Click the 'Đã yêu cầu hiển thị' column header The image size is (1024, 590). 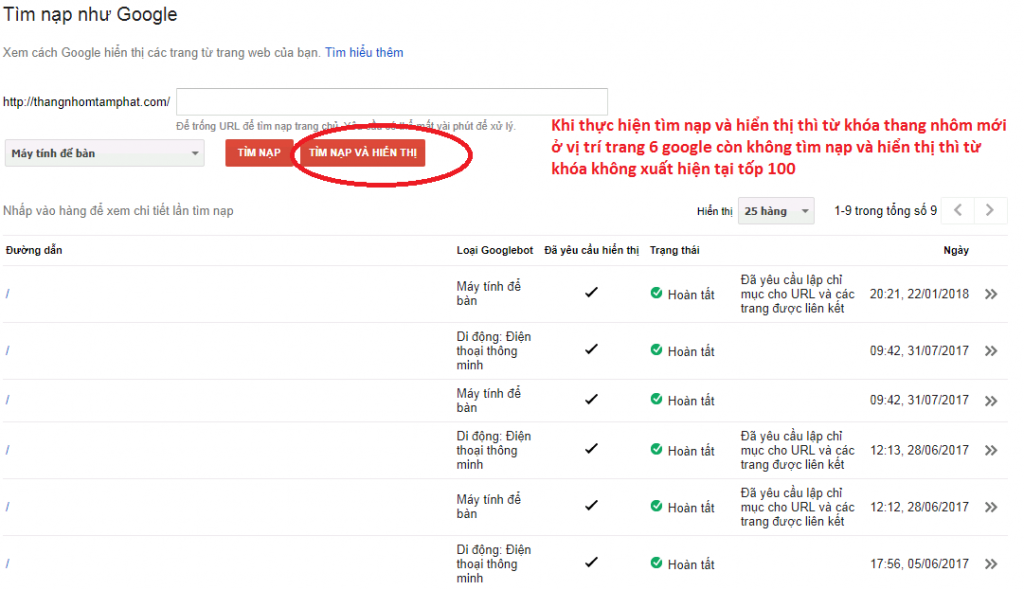[592, 250]
